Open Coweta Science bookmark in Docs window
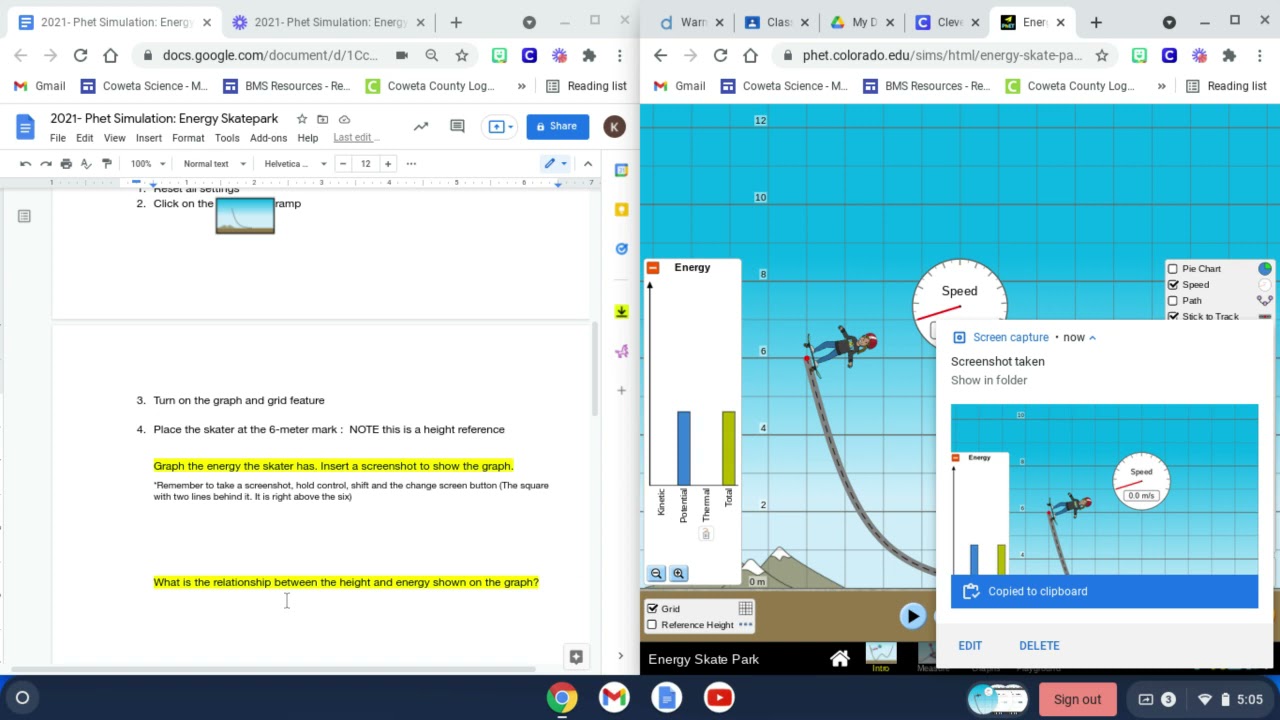Viewport: 1280px width, 720px height. [144, 86]
